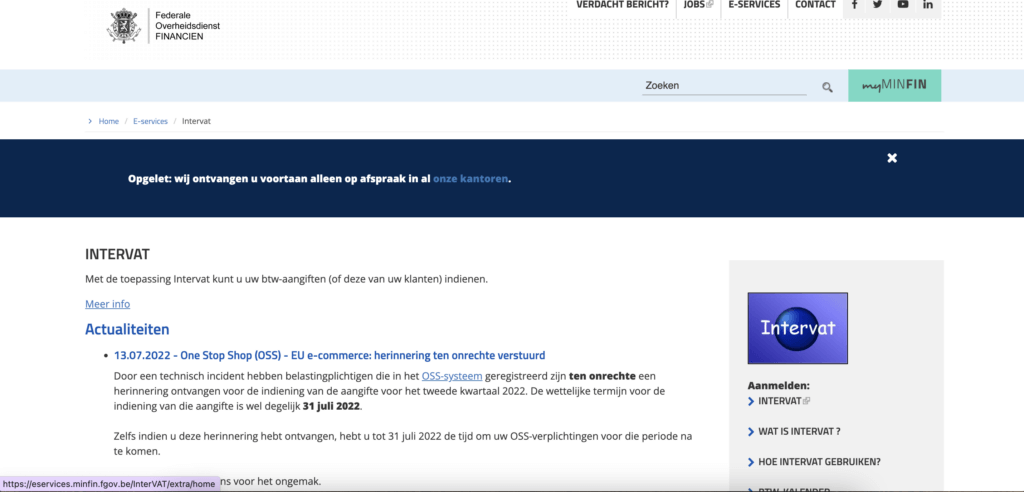Viewport: 1024px width, 492px height.
Task: Click the Actualiteiten heading
Action: [x=127, y=329]
